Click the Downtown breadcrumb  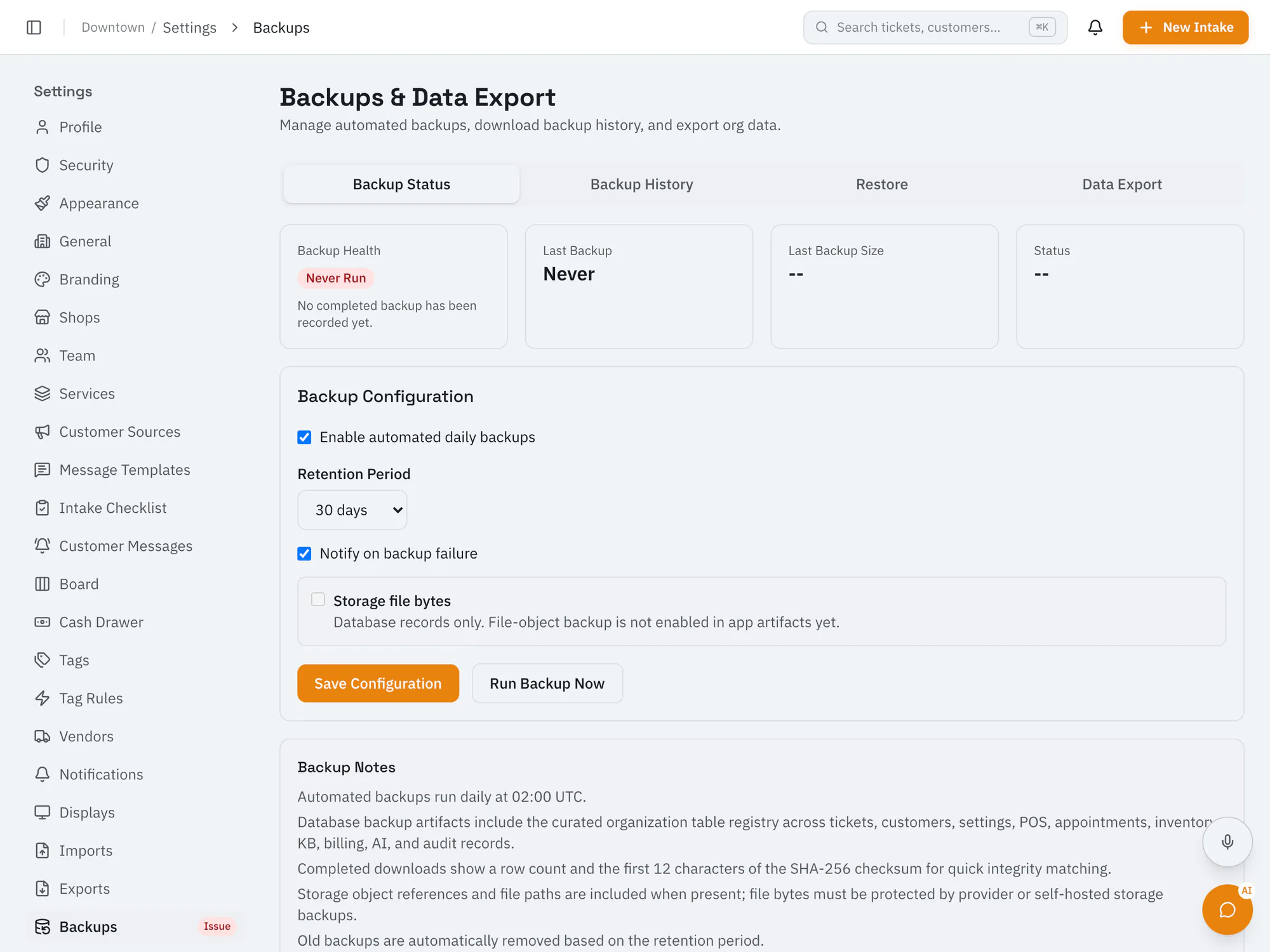click(113, 27)
